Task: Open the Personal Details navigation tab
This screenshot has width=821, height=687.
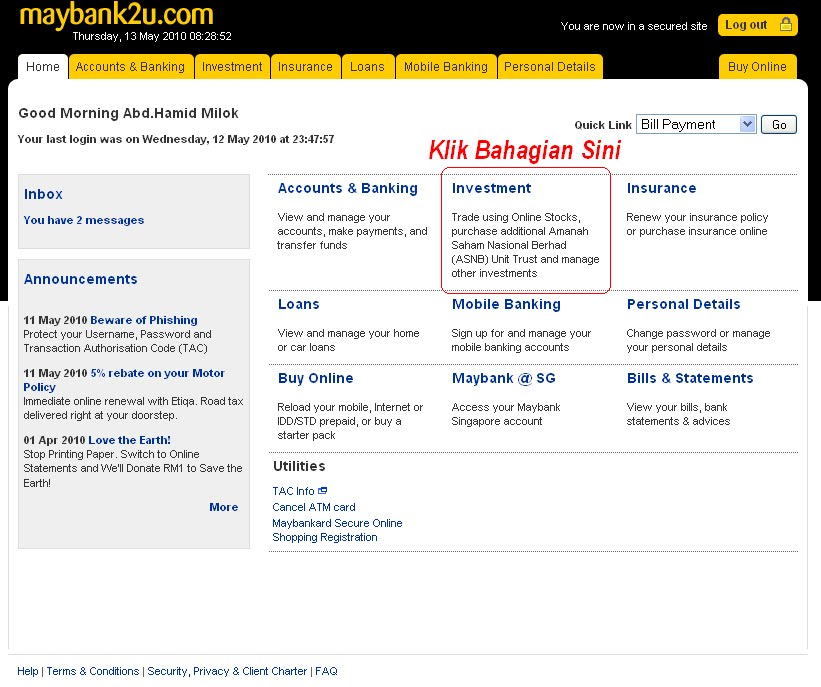Action: [x=550, y=67]
